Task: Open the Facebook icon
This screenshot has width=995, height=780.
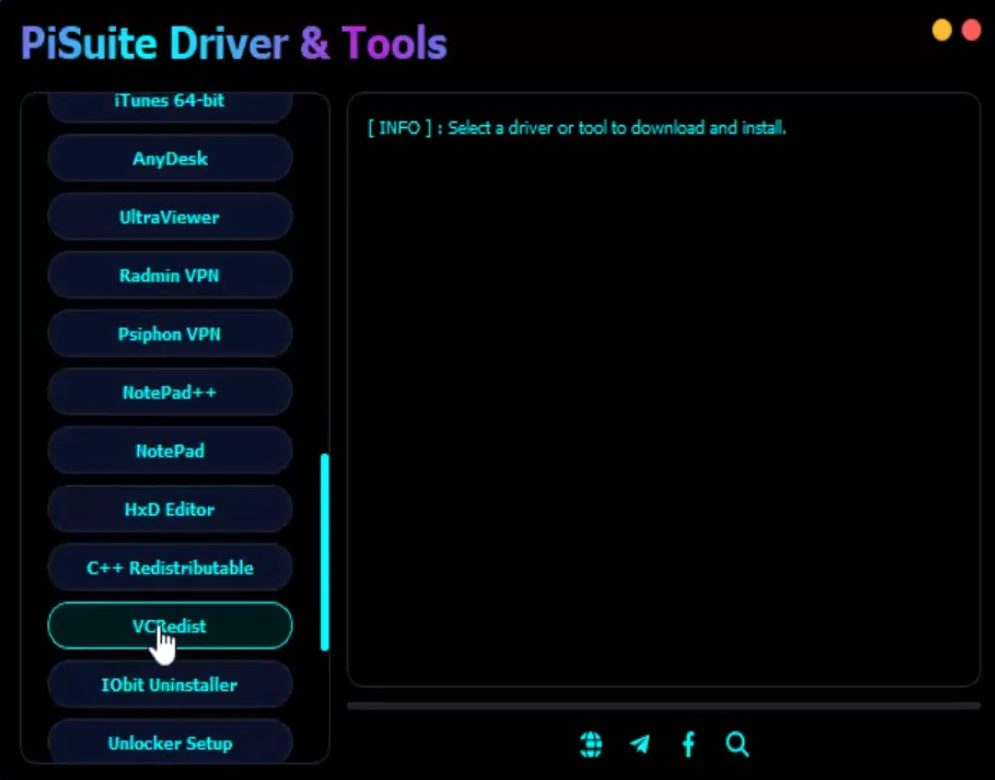Action: [x=689, y=744]
